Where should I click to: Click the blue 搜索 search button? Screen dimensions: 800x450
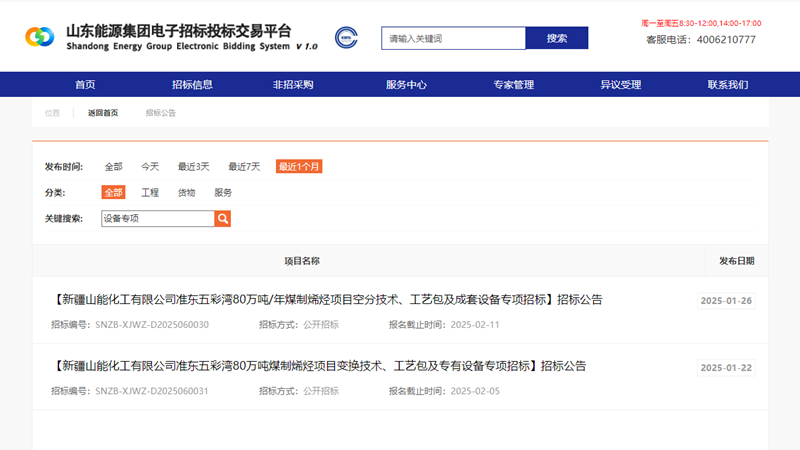557,38
